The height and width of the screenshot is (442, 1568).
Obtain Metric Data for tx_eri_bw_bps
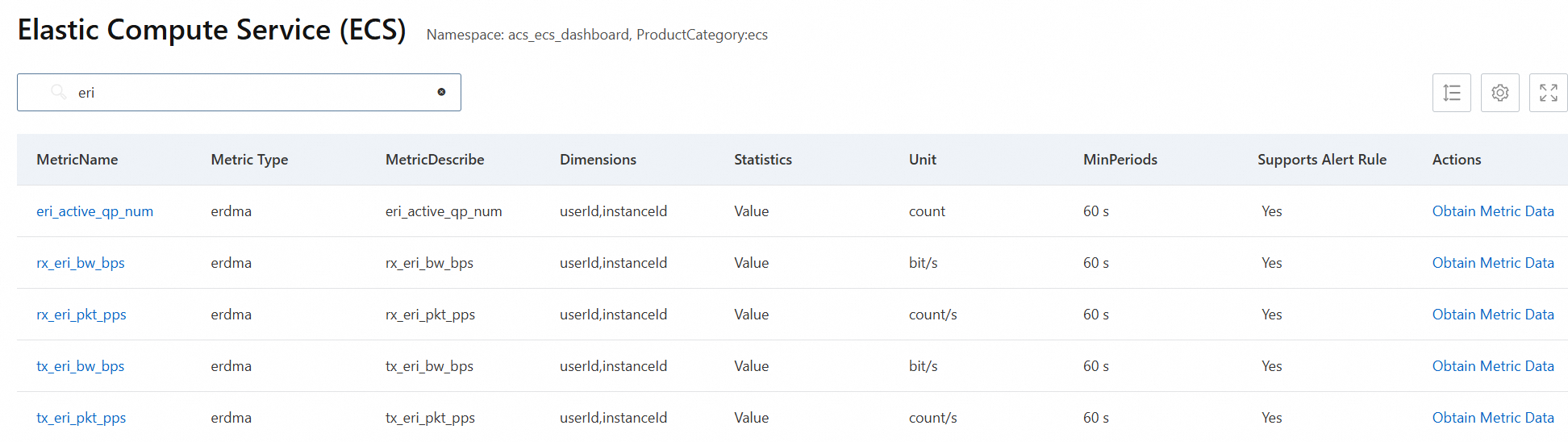point(1492,366)
